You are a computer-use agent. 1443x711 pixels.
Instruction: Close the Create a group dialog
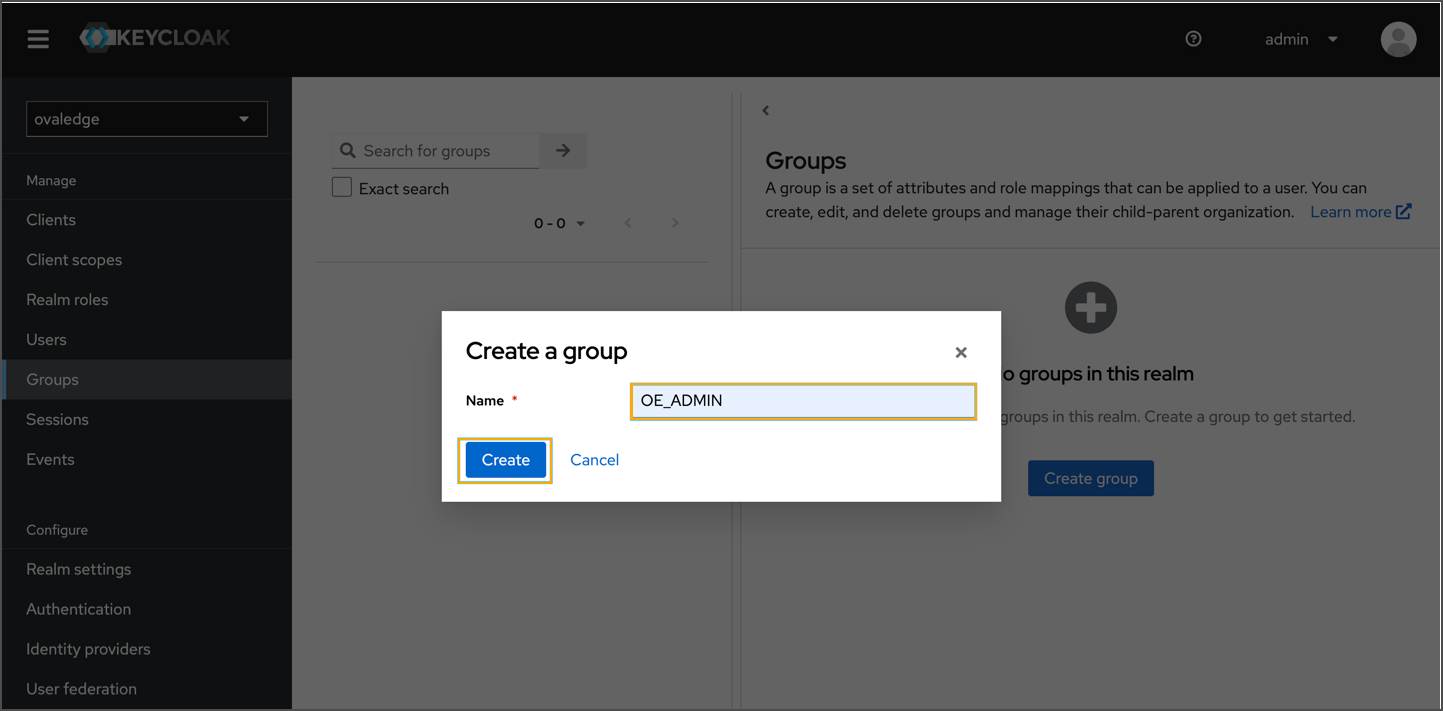coord(961,352)
